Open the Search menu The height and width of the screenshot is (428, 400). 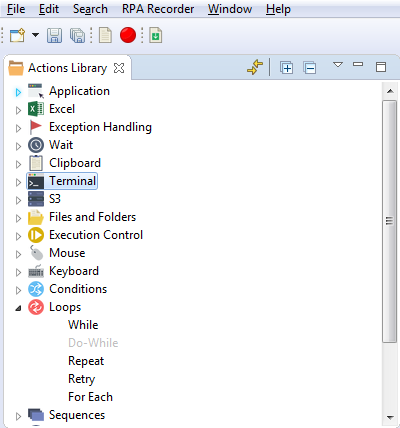click(x=90, y=9)
